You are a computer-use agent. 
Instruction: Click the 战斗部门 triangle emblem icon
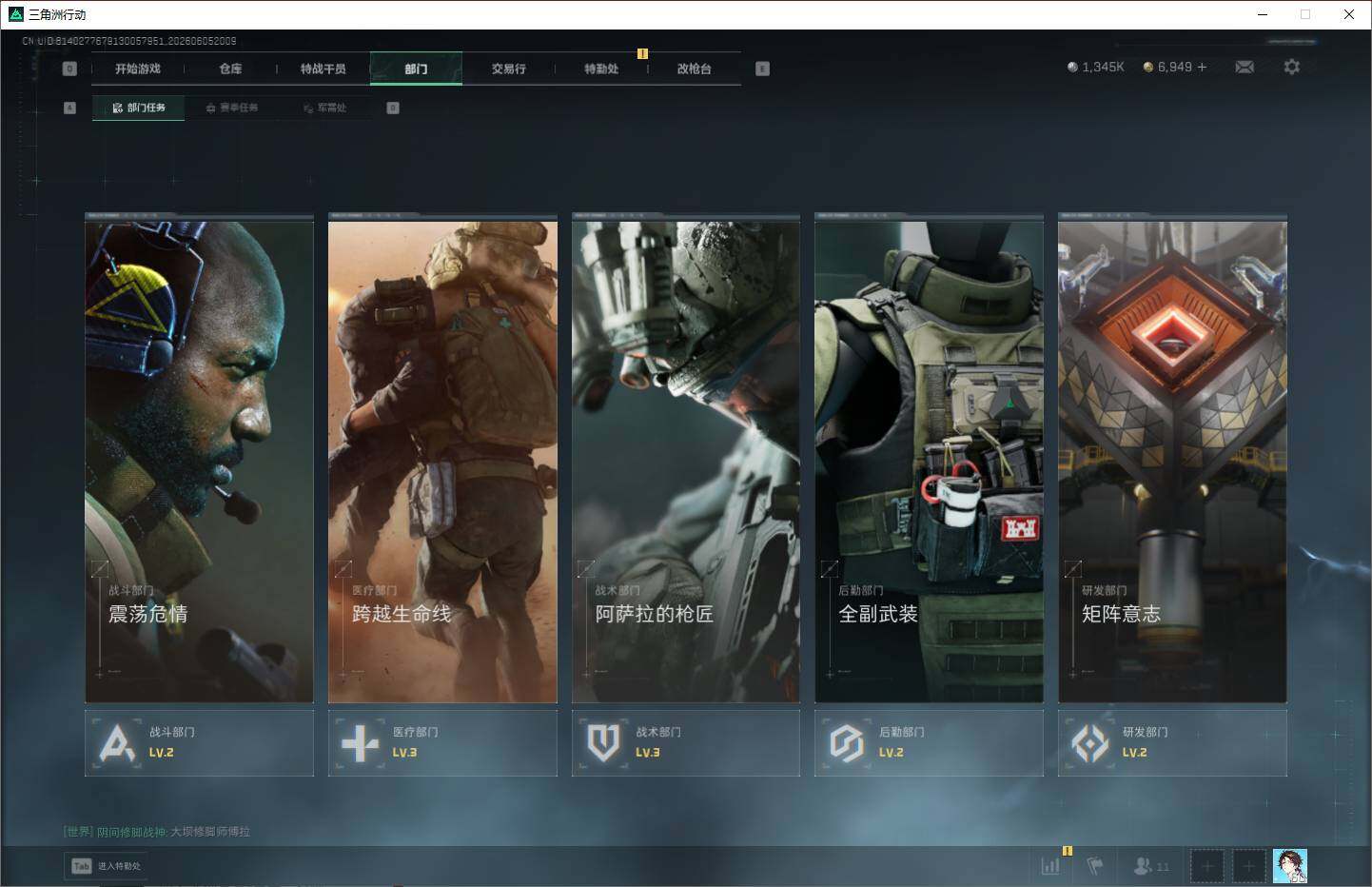click(117, 743)
